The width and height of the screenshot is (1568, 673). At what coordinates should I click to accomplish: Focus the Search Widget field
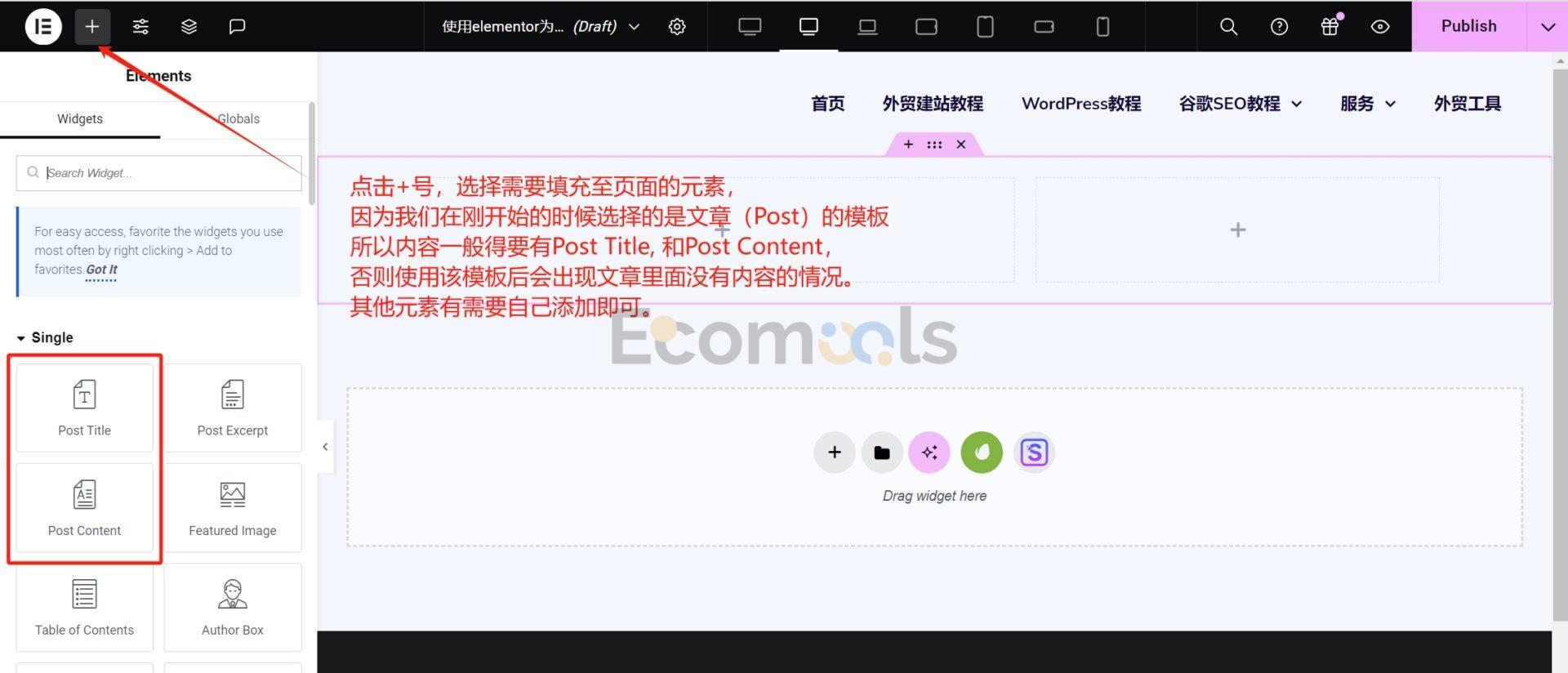coord(158,173)
